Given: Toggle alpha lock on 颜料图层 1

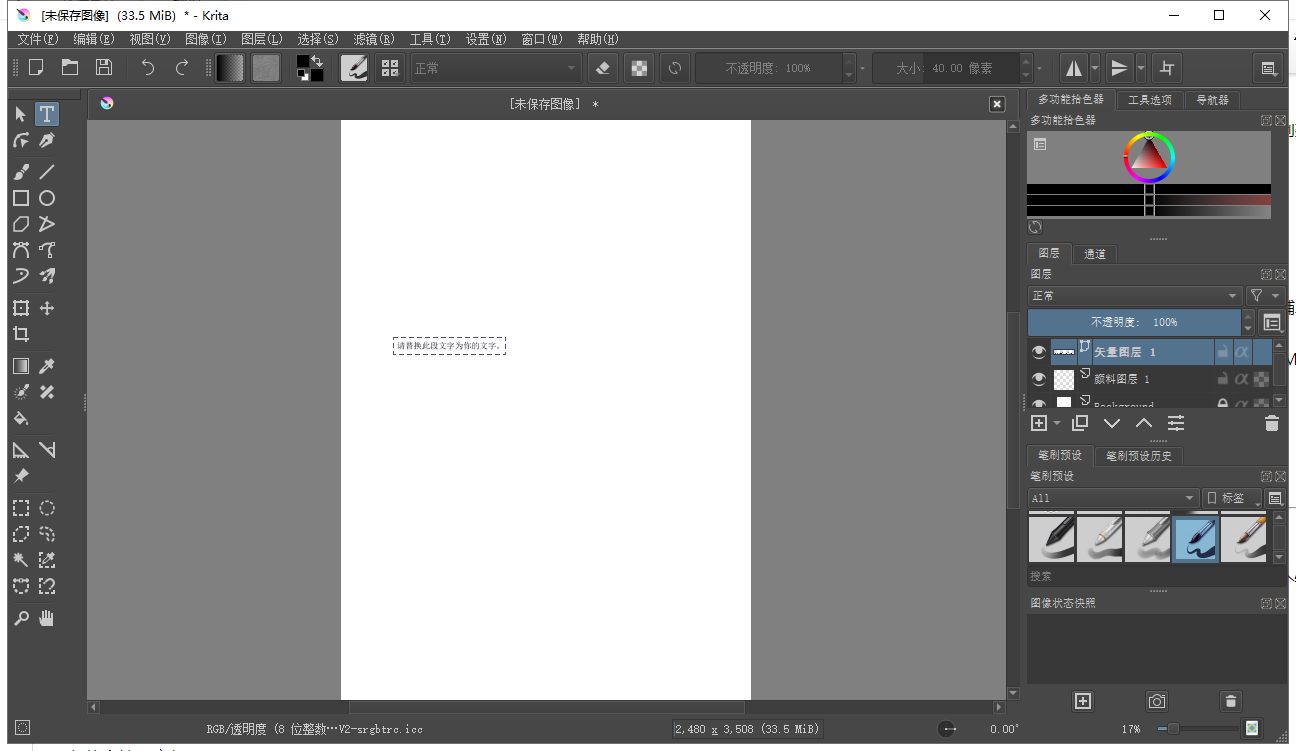Looking at the screenshot, I should [x=1241, y=379].
